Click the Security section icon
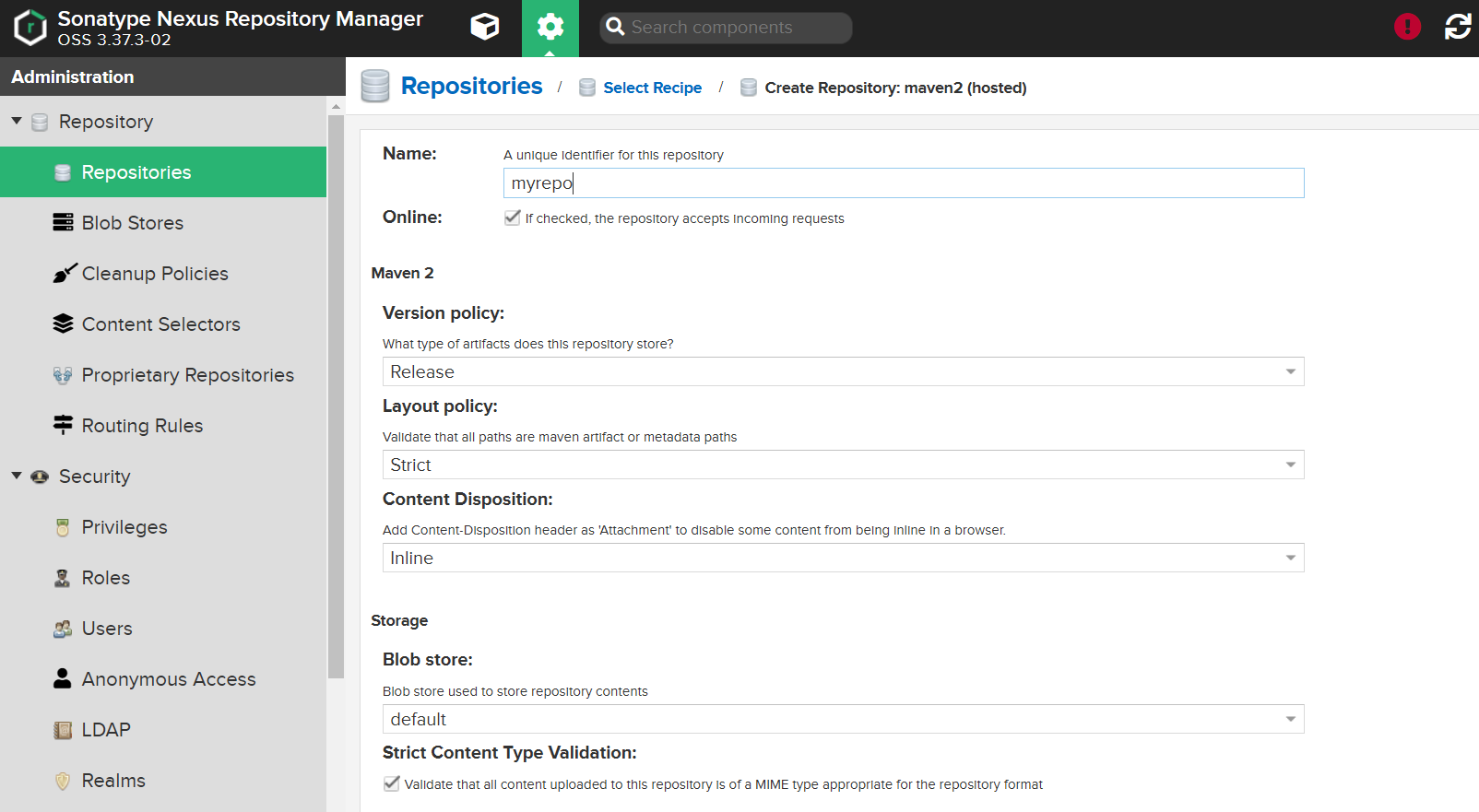Screen dimensions: 1479x812 pos(40,477)
